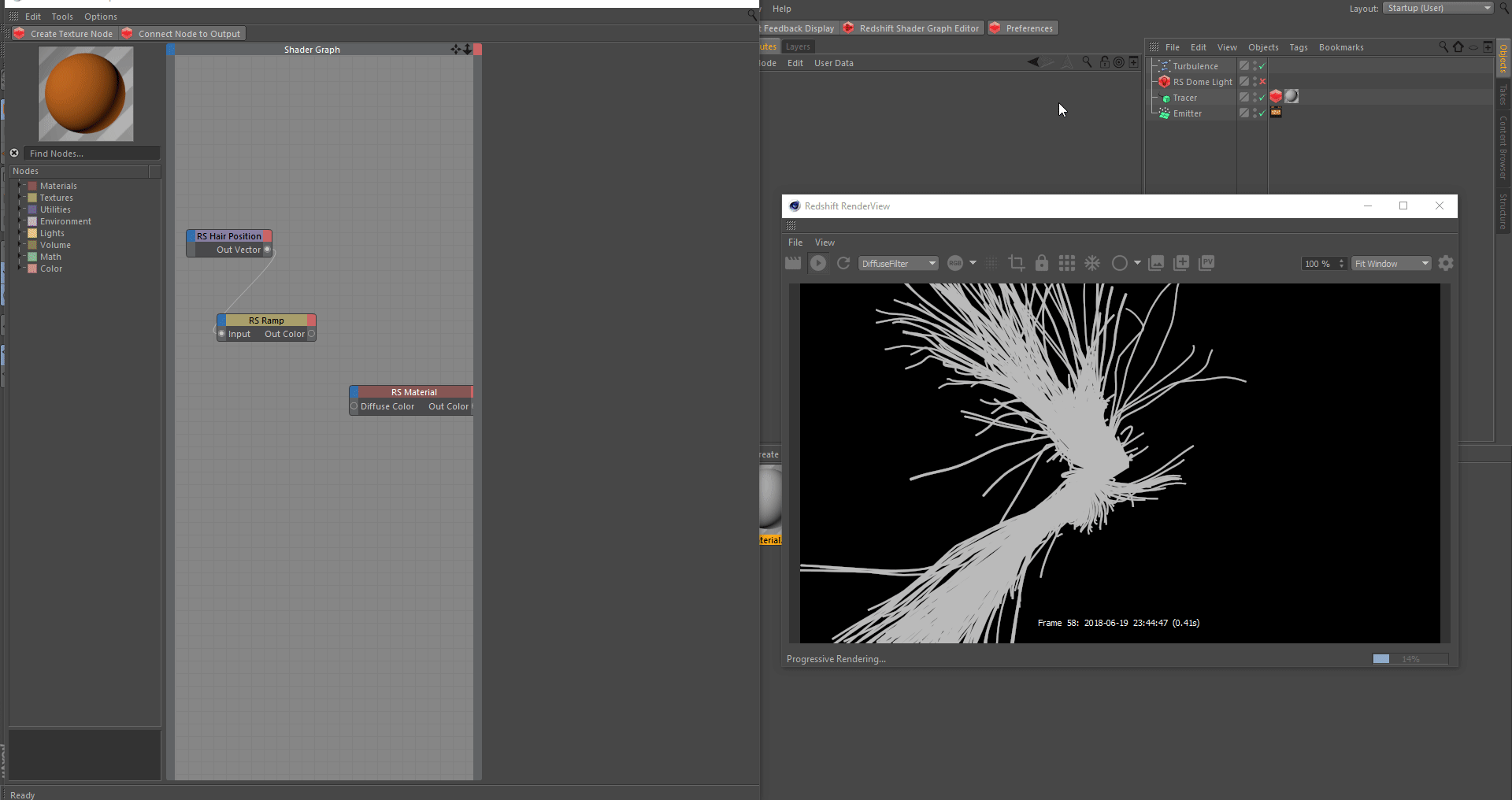Click the orange material preview sphere

[86, 94]
